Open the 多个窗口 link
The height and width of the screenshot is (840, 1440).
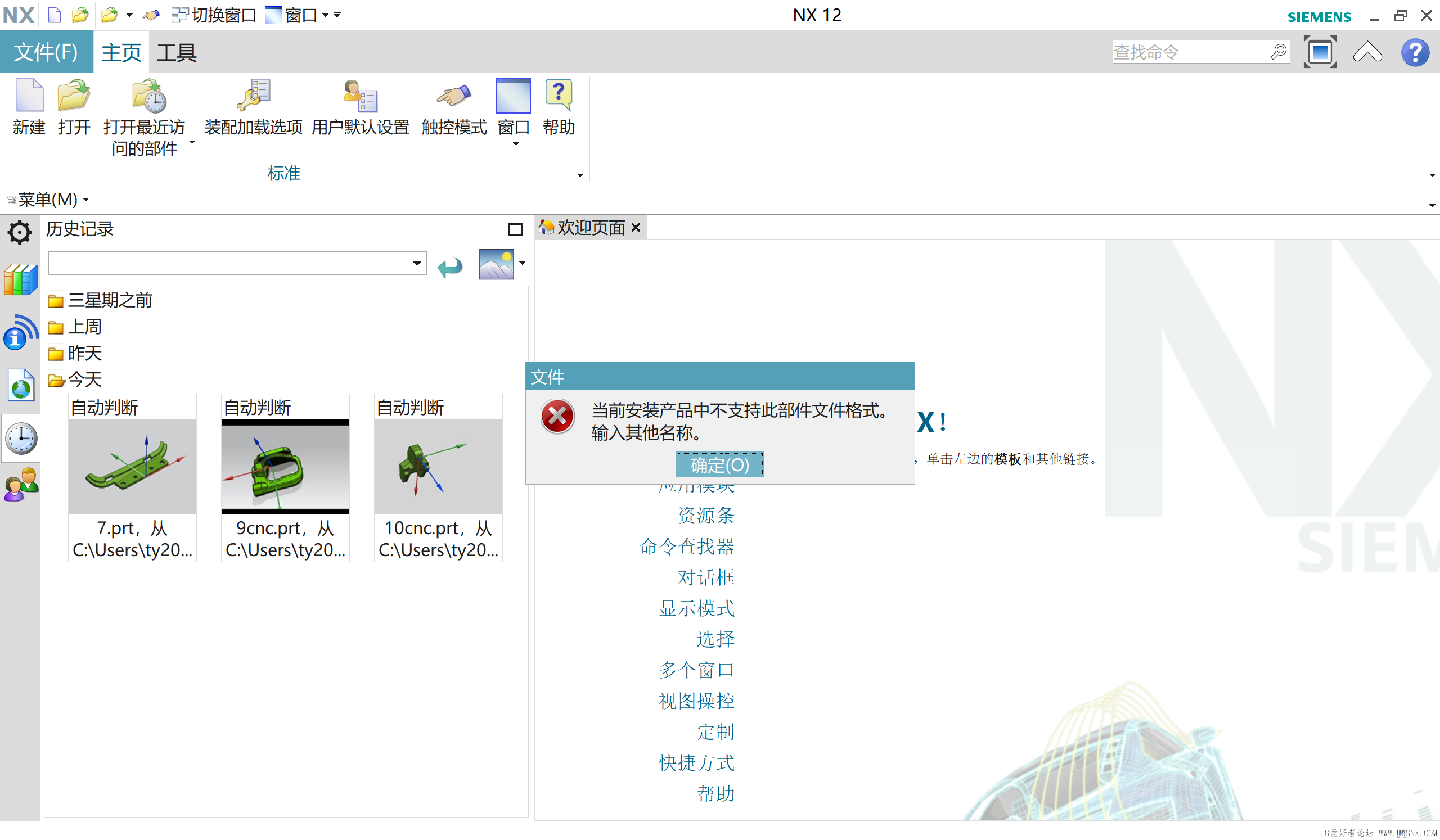point(696,670)
